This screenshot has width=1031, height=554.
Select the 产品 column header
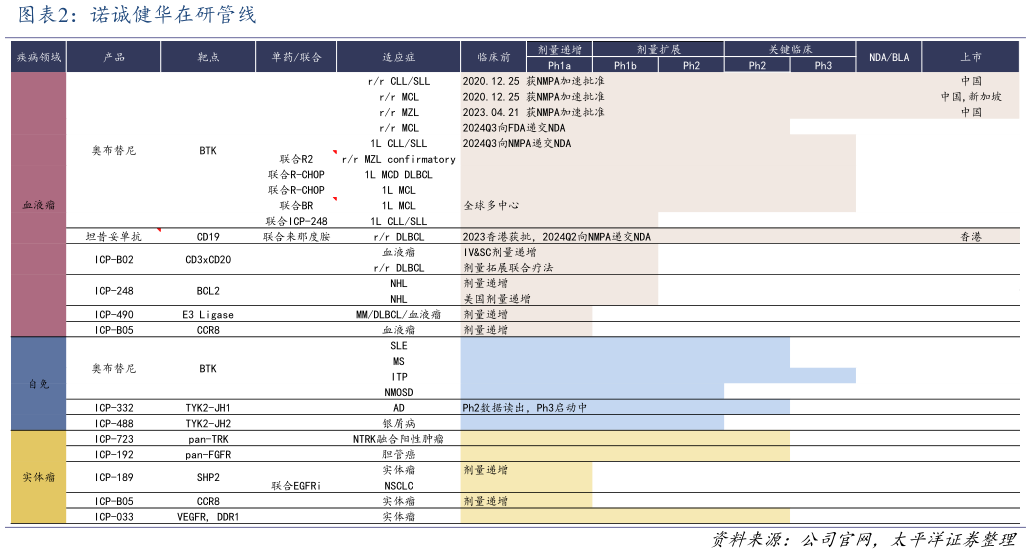pos(114,57)
